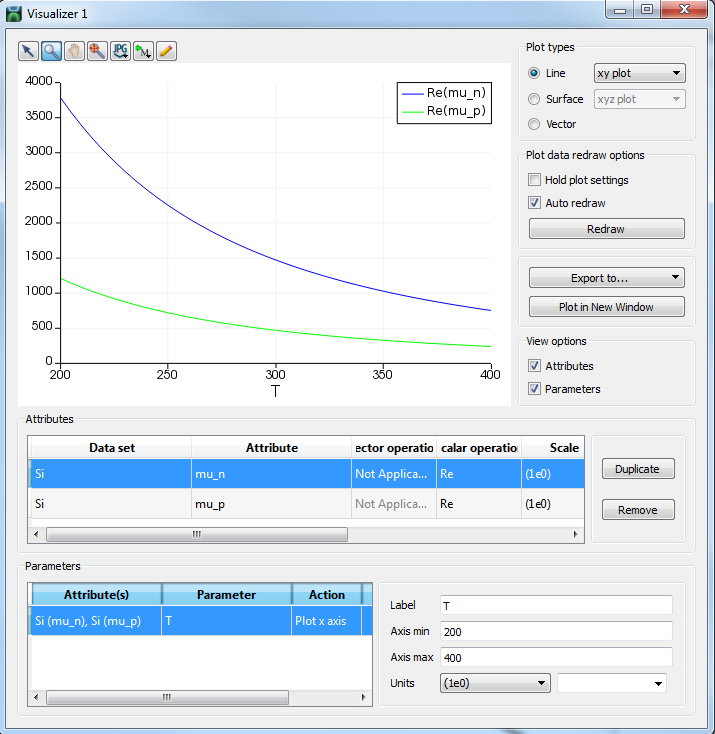This screenshot has height=734, width=715.
Task: Click the Re operation for mu_p
Action: pos(479,504)
